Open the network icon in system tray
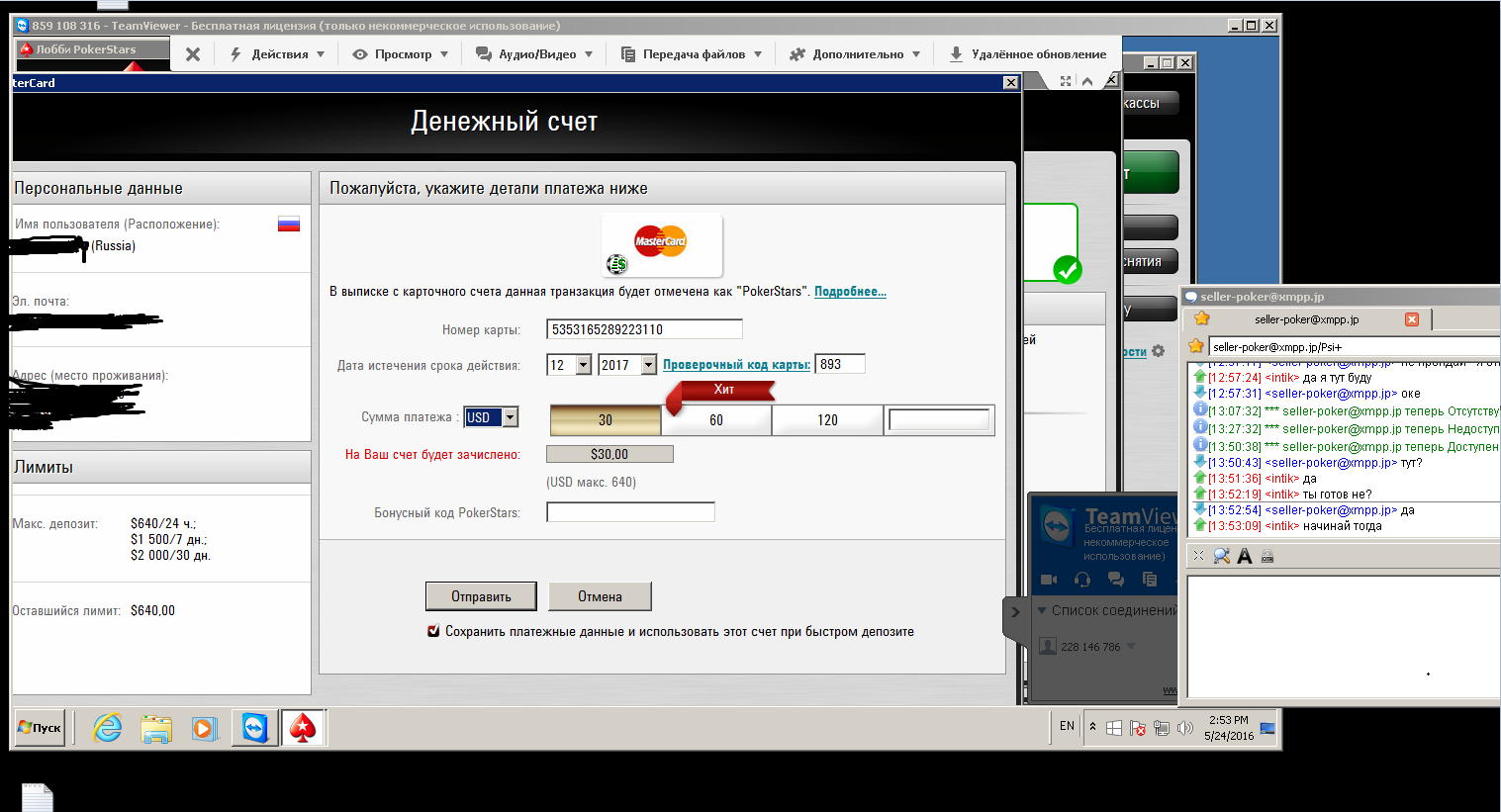This screenshot has width=1501, height=812. [1162, 728]
